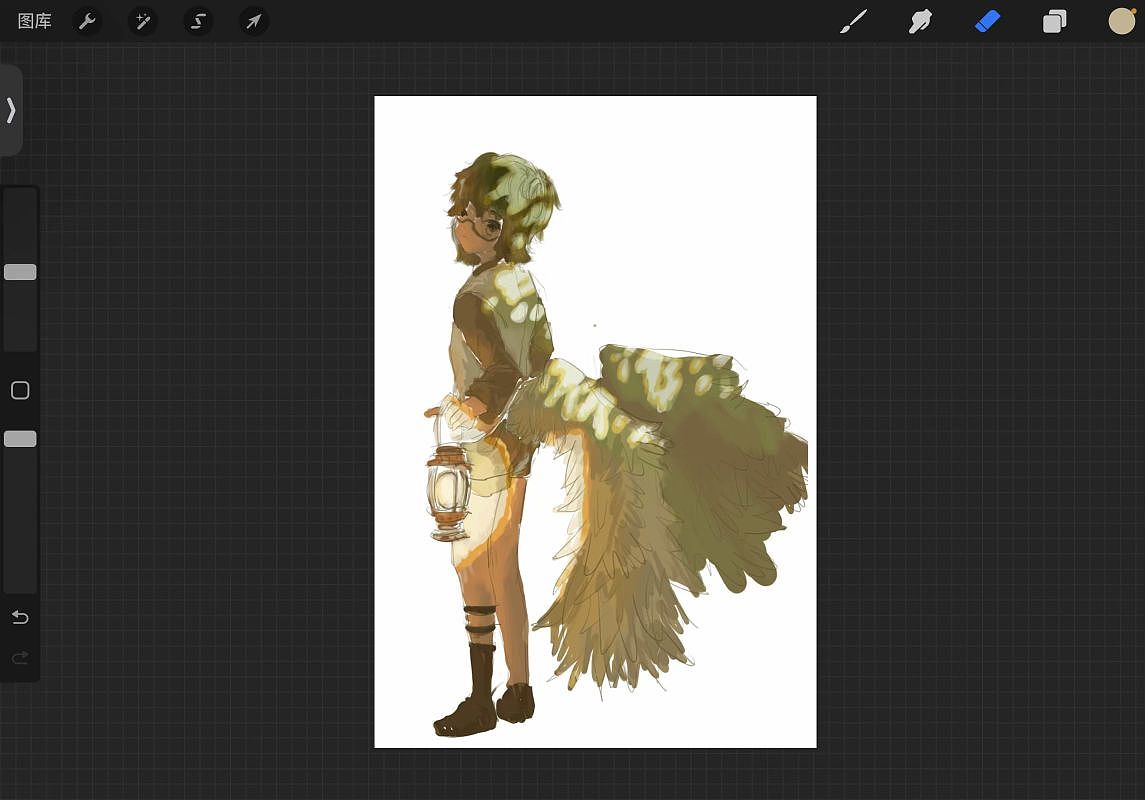Expand the left side panel chevron

[10, 110]
